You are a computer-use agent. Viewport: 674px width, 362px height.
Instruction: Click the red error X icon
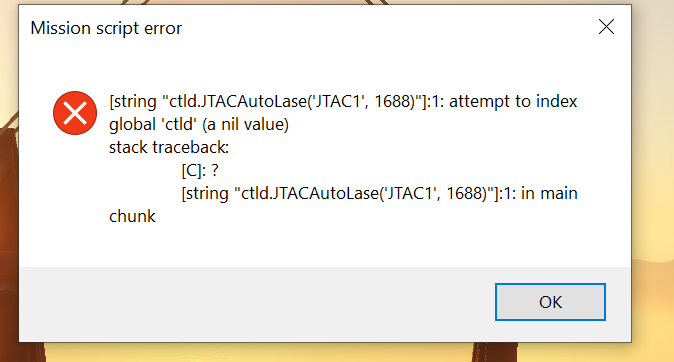(75, 113)
